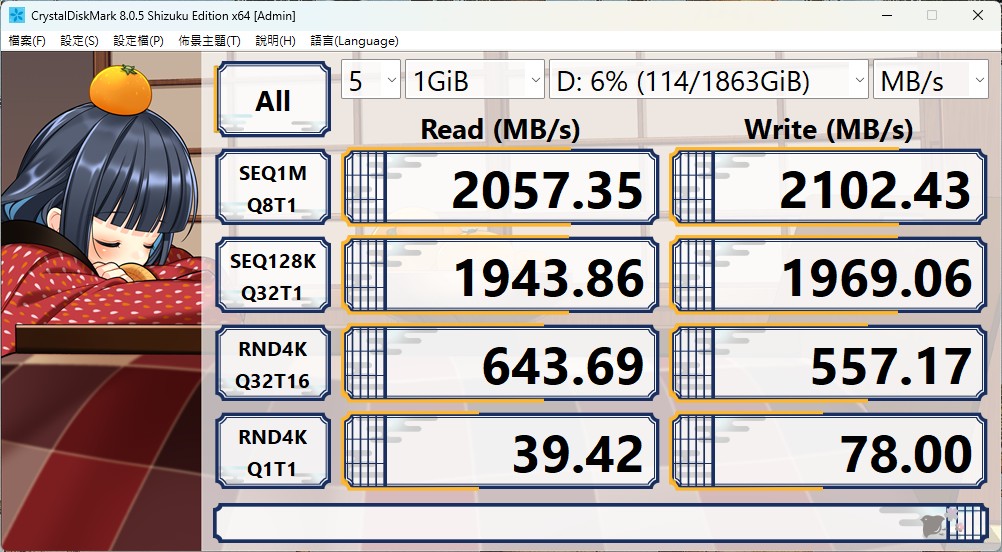The height and width of the screenshot is (552, 1002).
Task: Run all benchmarks with All button
Action: point(272,100)
